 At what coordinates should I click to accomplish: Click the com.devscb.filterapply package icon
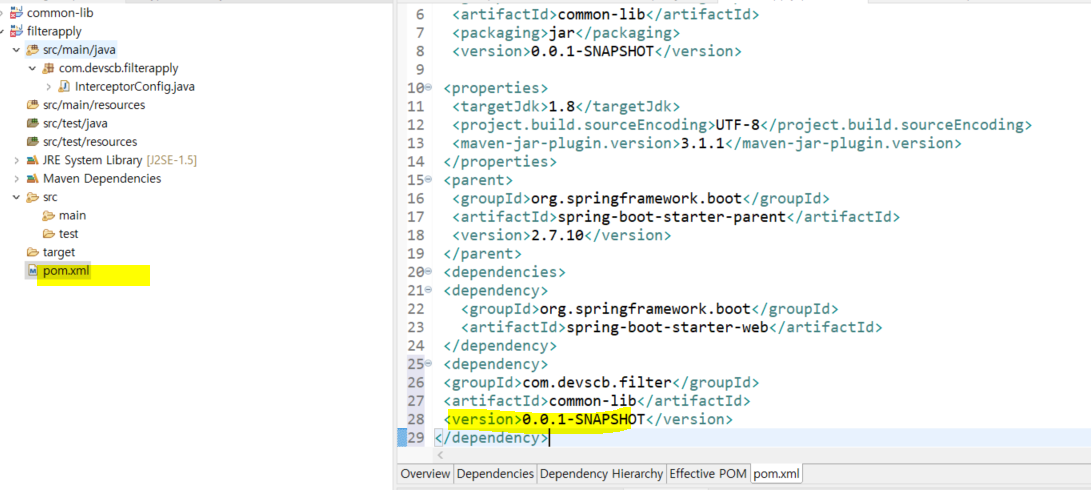pos(48,68)
